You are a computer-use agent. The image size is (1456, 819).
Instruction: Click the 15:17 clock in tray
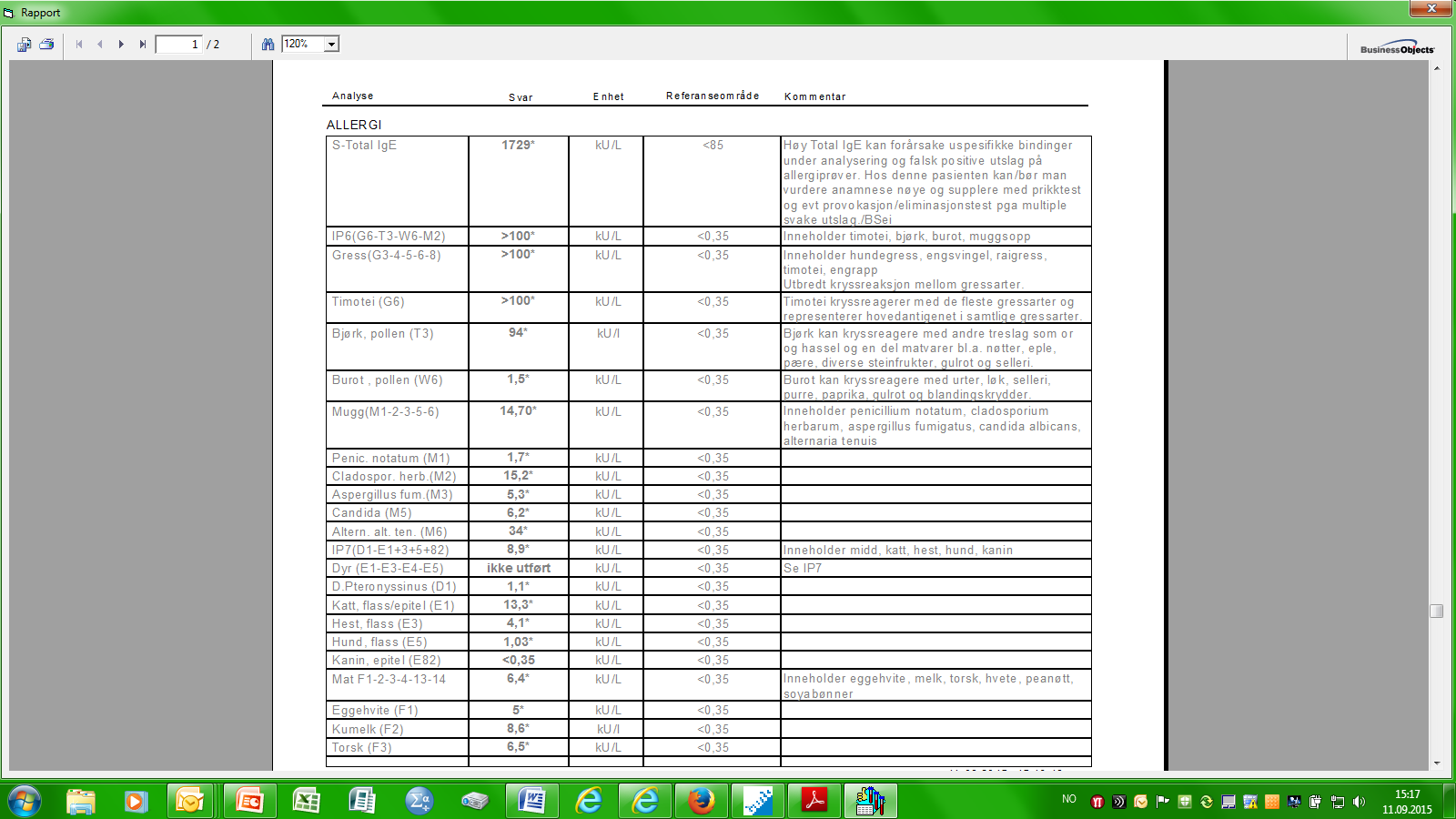[1407, 794]
